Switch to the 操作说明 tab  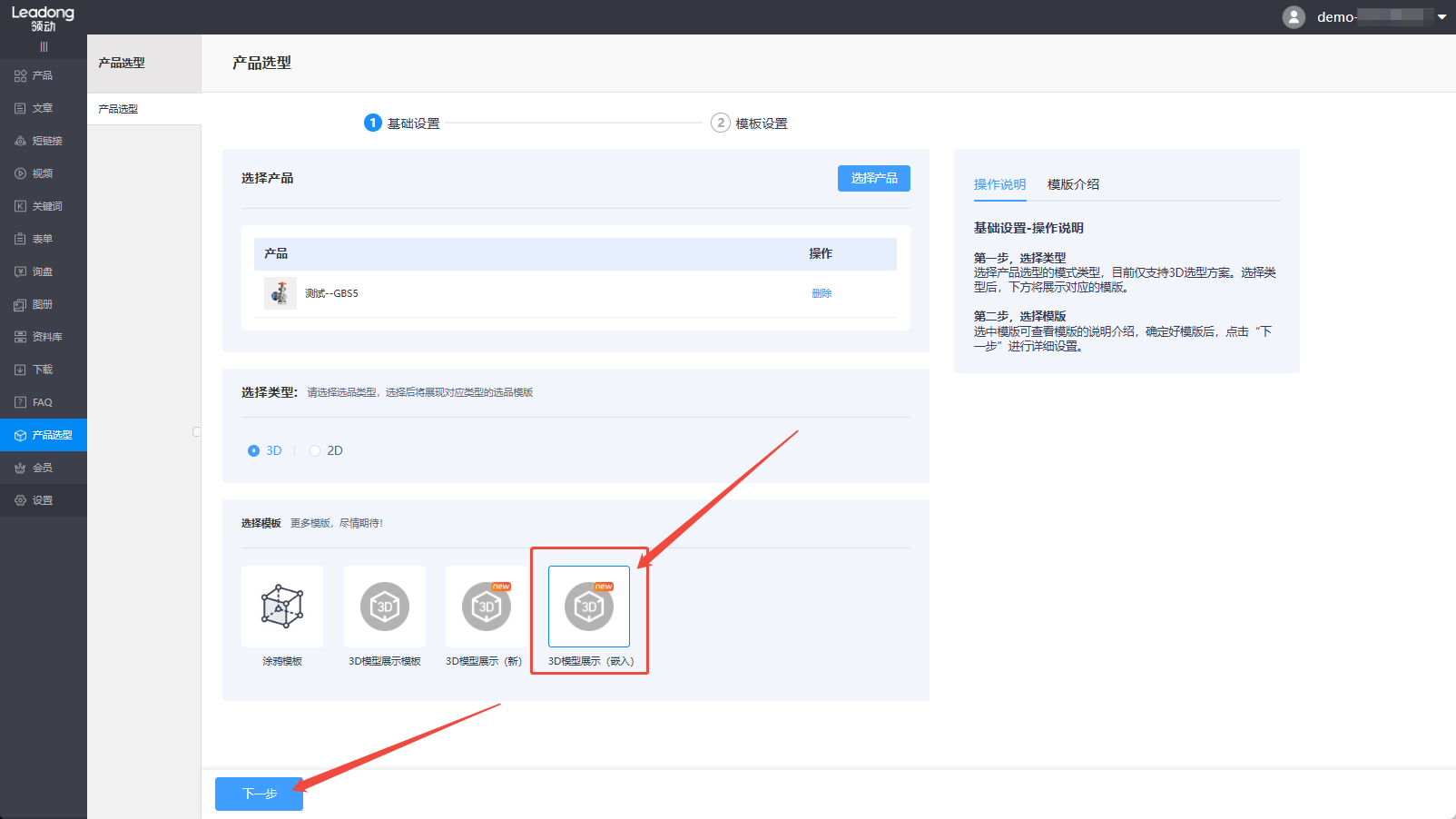click(x=999, y=184)
